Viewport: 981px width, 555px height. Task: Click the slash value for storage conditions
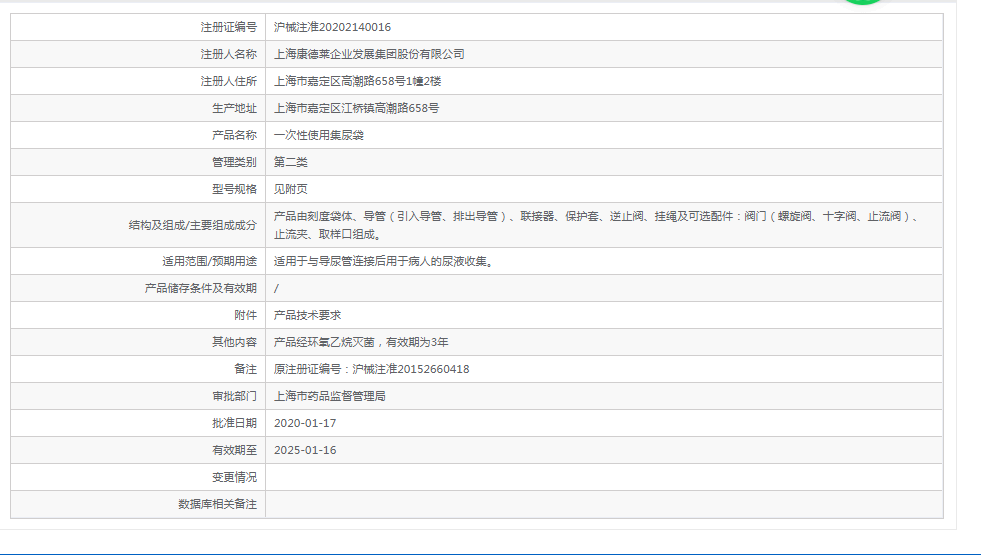[x=277, y=288]
